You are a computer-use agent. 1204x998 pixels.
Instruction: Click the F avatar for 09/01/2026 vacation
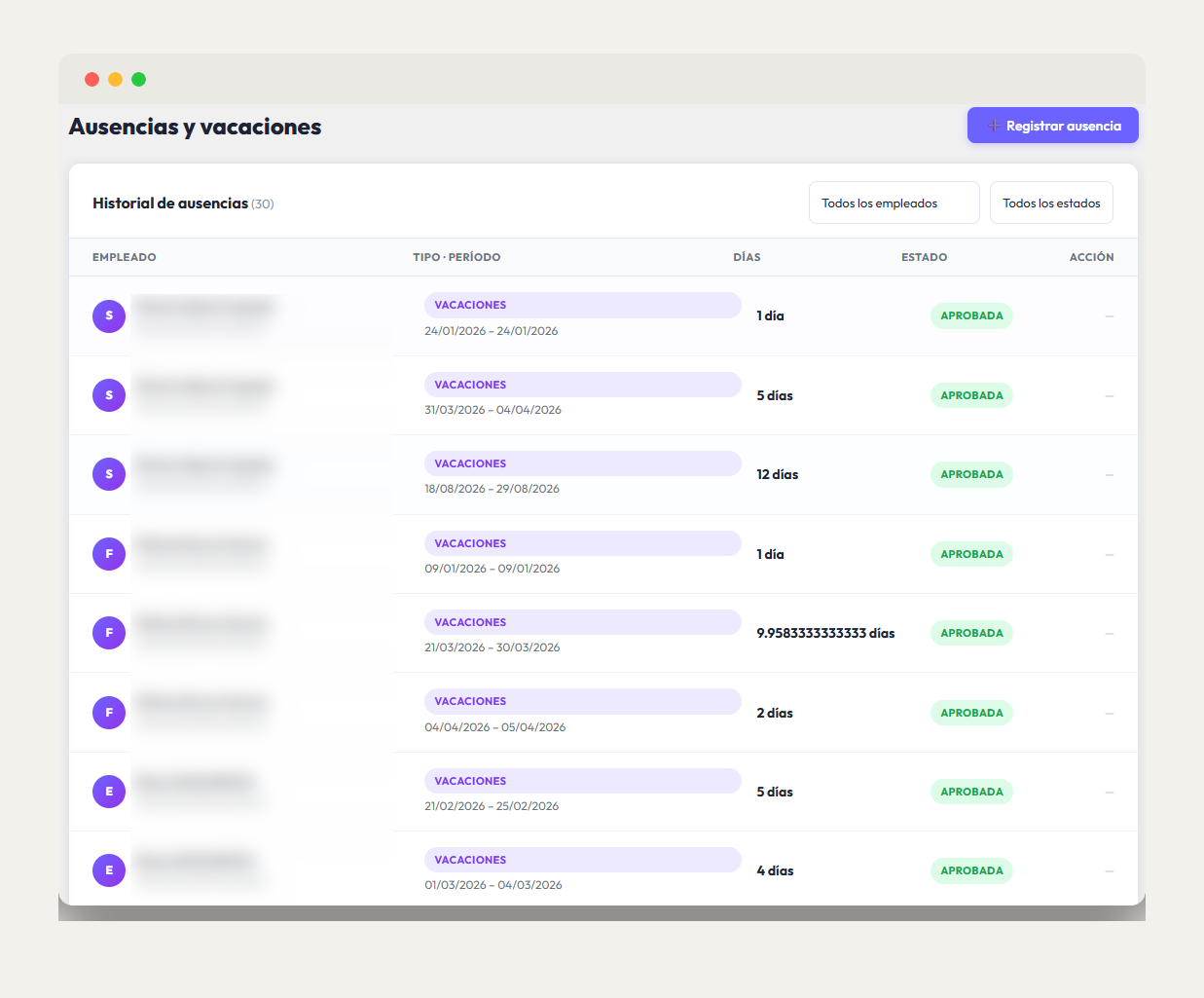(x=109, y=554)
